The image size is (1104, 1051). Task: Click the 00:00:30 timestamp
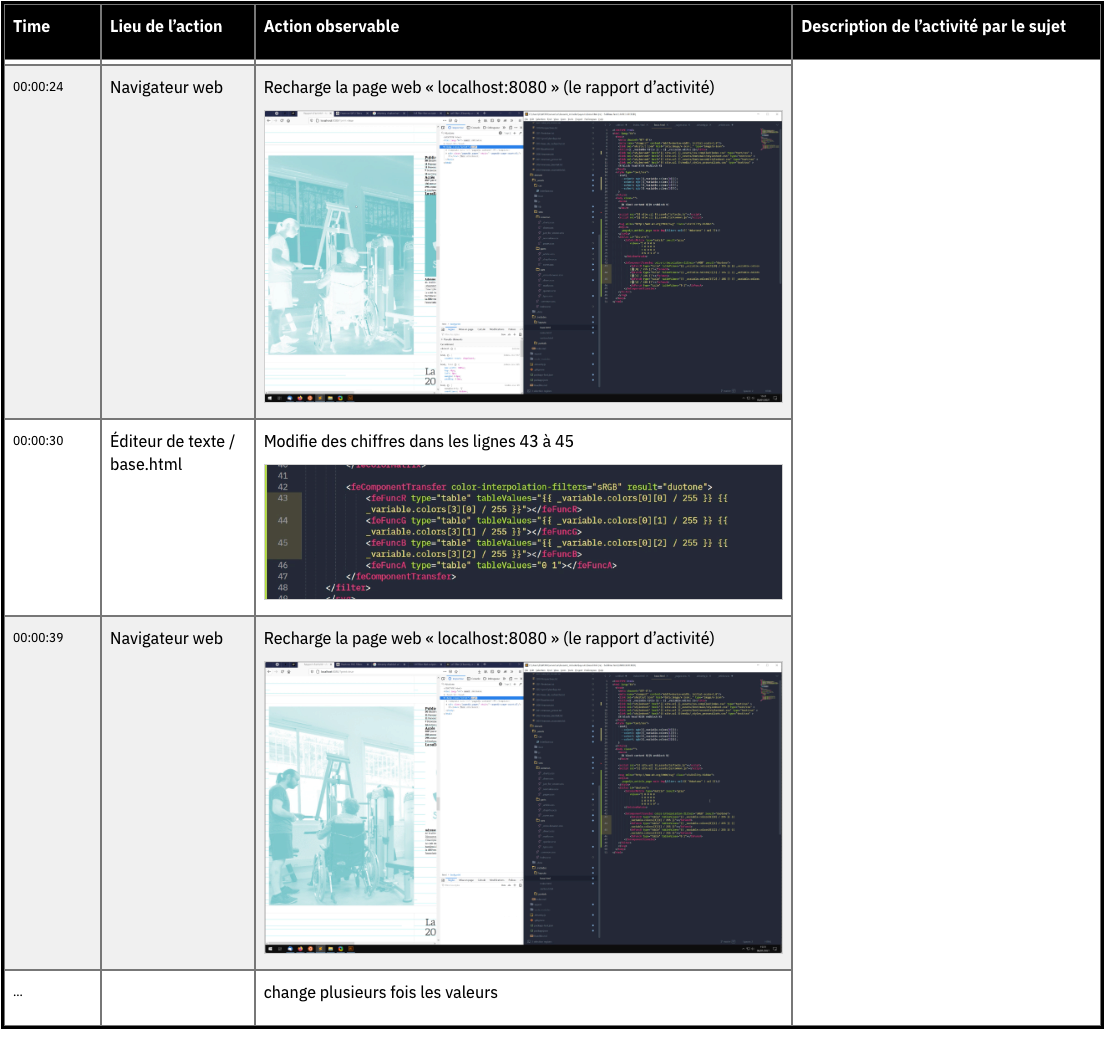[38, 441]
